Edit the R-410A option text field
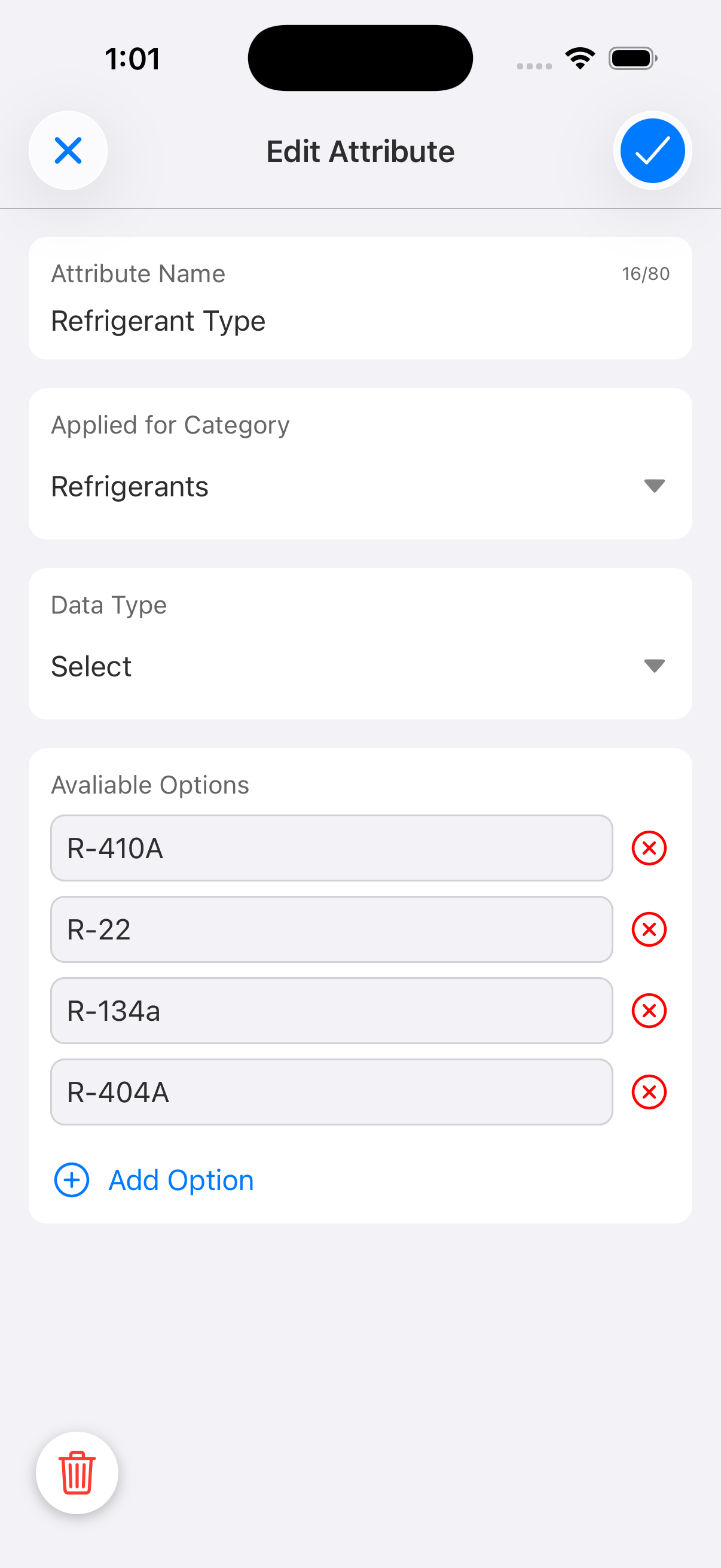 [x=331, y=848]
